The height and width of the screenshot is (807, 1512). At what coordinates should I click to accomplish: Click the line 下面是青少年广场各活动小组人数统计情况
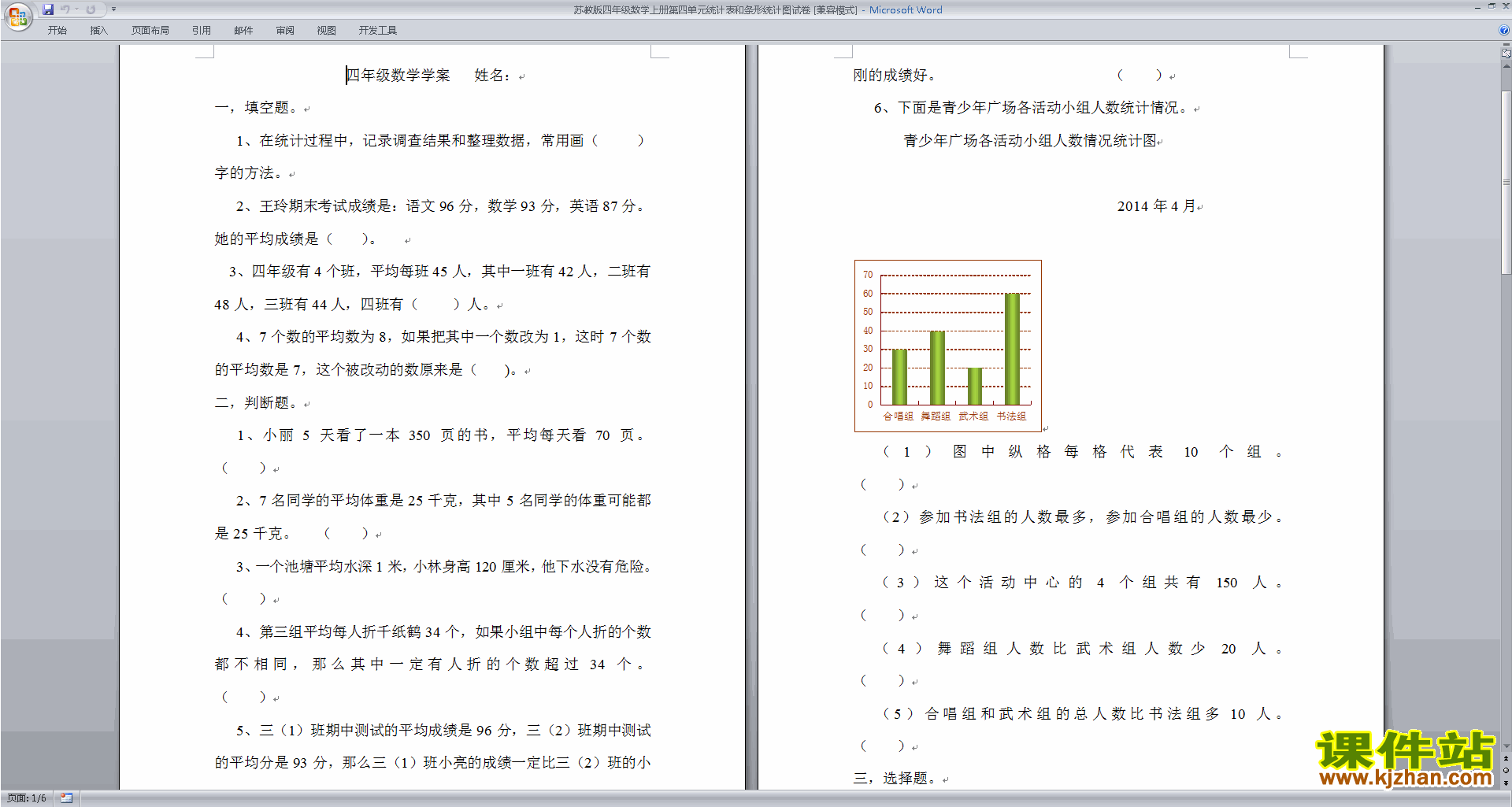click(x=1030, y=108)
